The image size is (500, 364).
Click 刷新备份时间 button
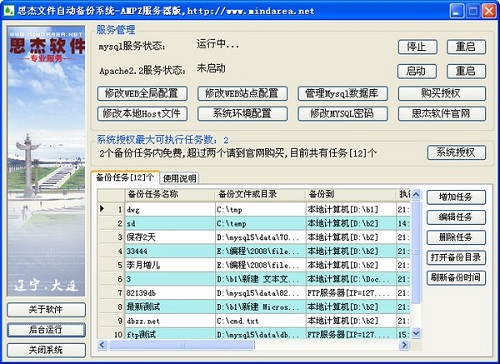pos(456,278)
